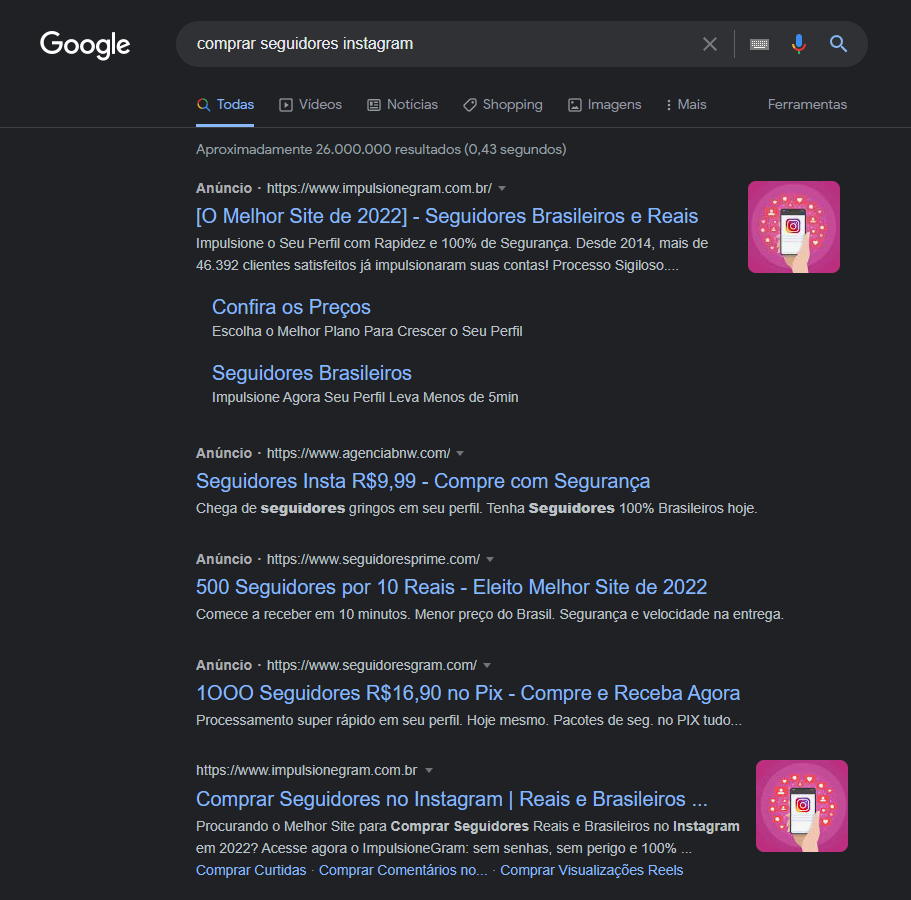Expand dropdown arrow beside agenciabnw.com URL

460,454
